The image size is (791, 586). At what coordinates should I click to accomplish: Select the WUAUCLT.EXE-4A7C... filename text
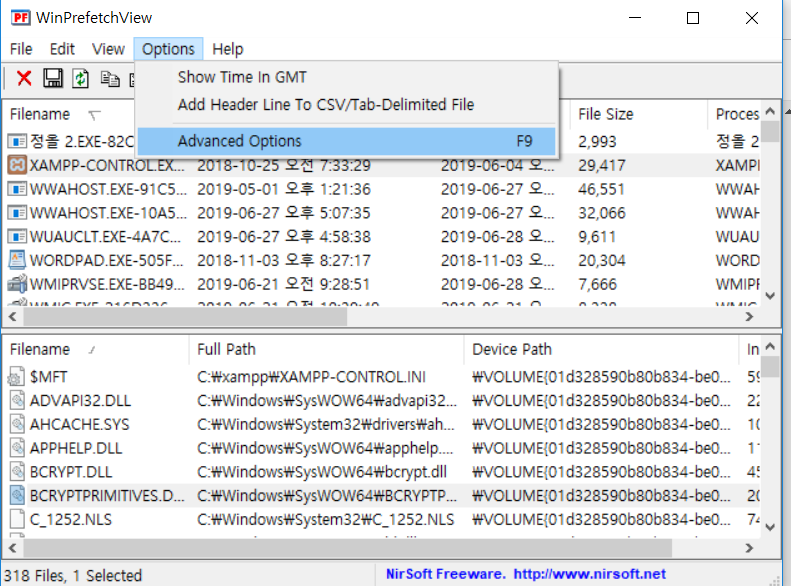[x=105, y=237]
